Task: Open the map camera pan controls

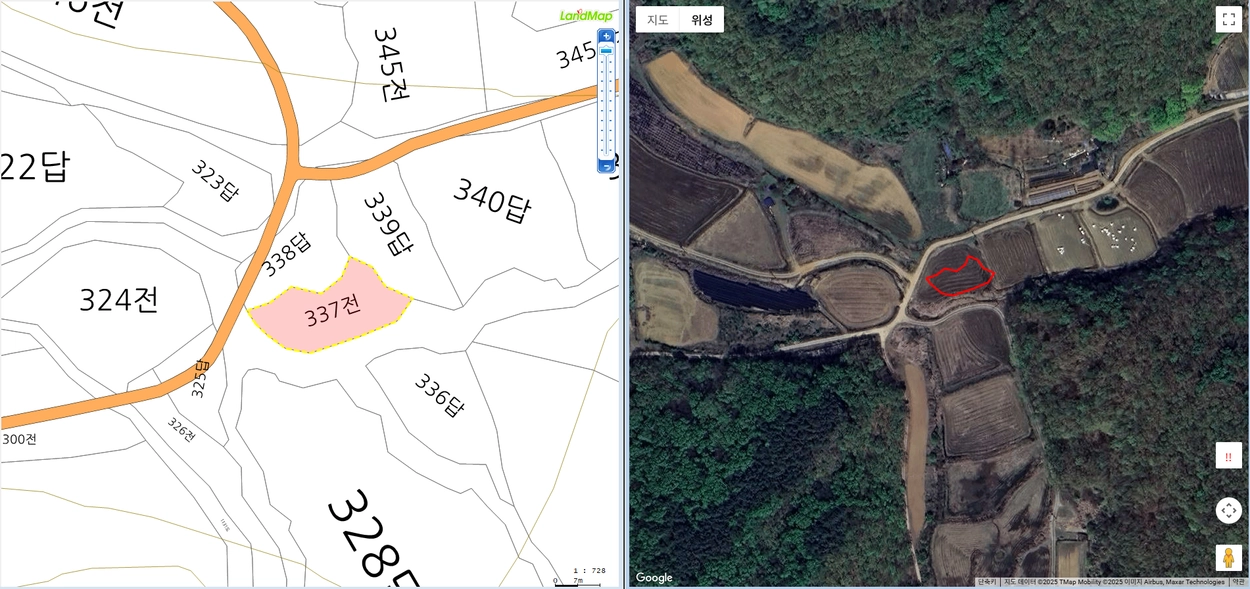Action: (1229, 510)
